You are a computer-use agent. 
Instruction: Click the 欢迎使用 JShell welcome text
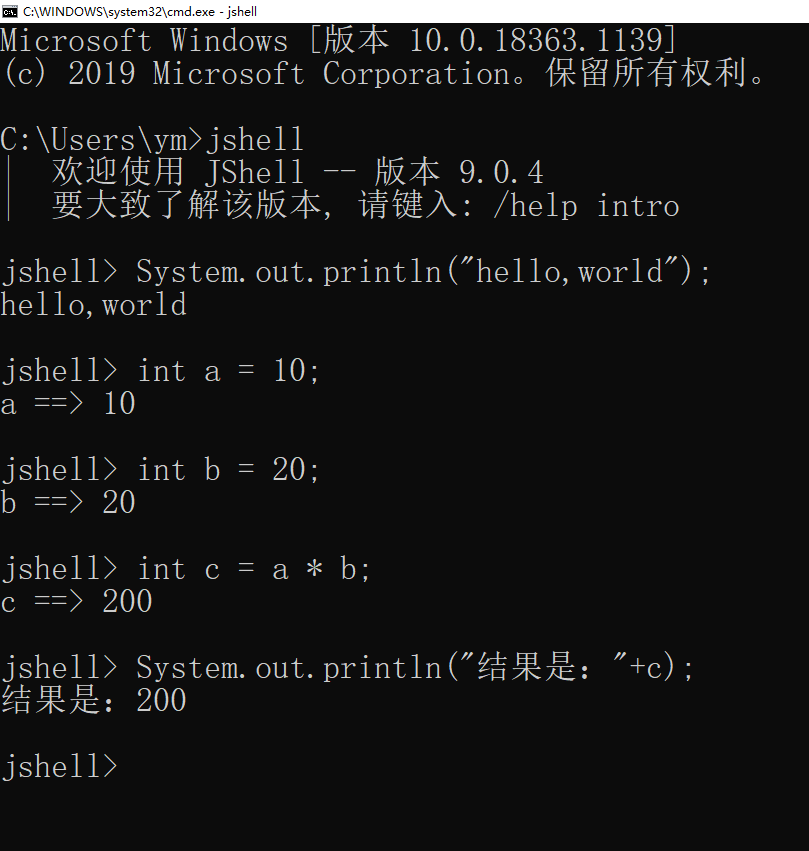pyautogui.click(x=177, y=172)
